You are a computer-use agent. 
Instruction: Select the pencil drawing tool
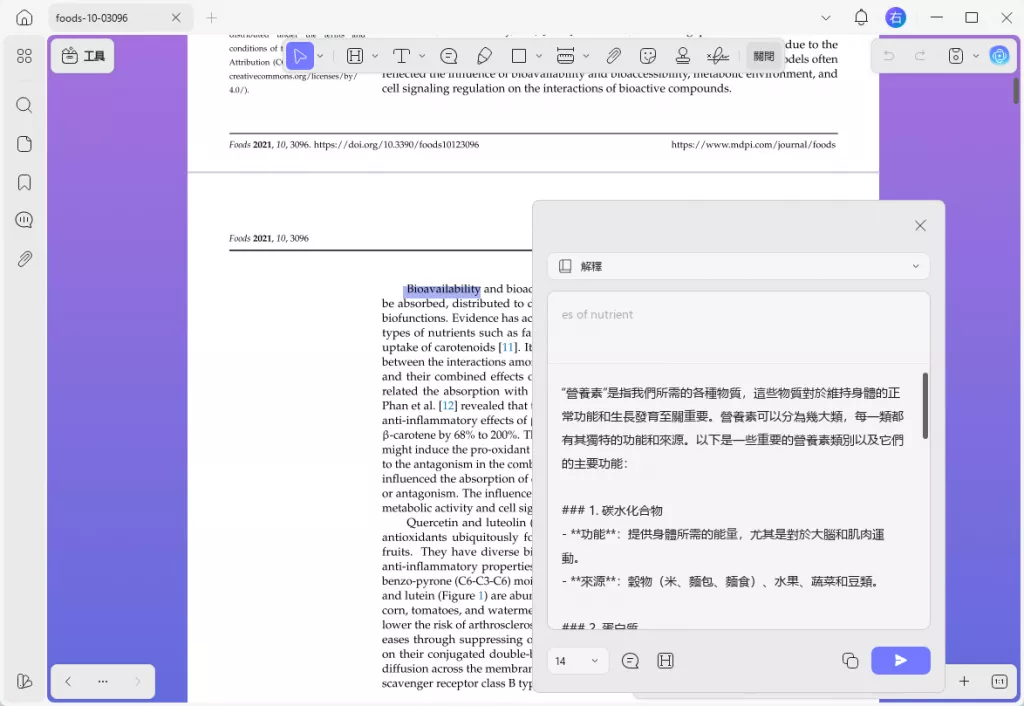484,56
